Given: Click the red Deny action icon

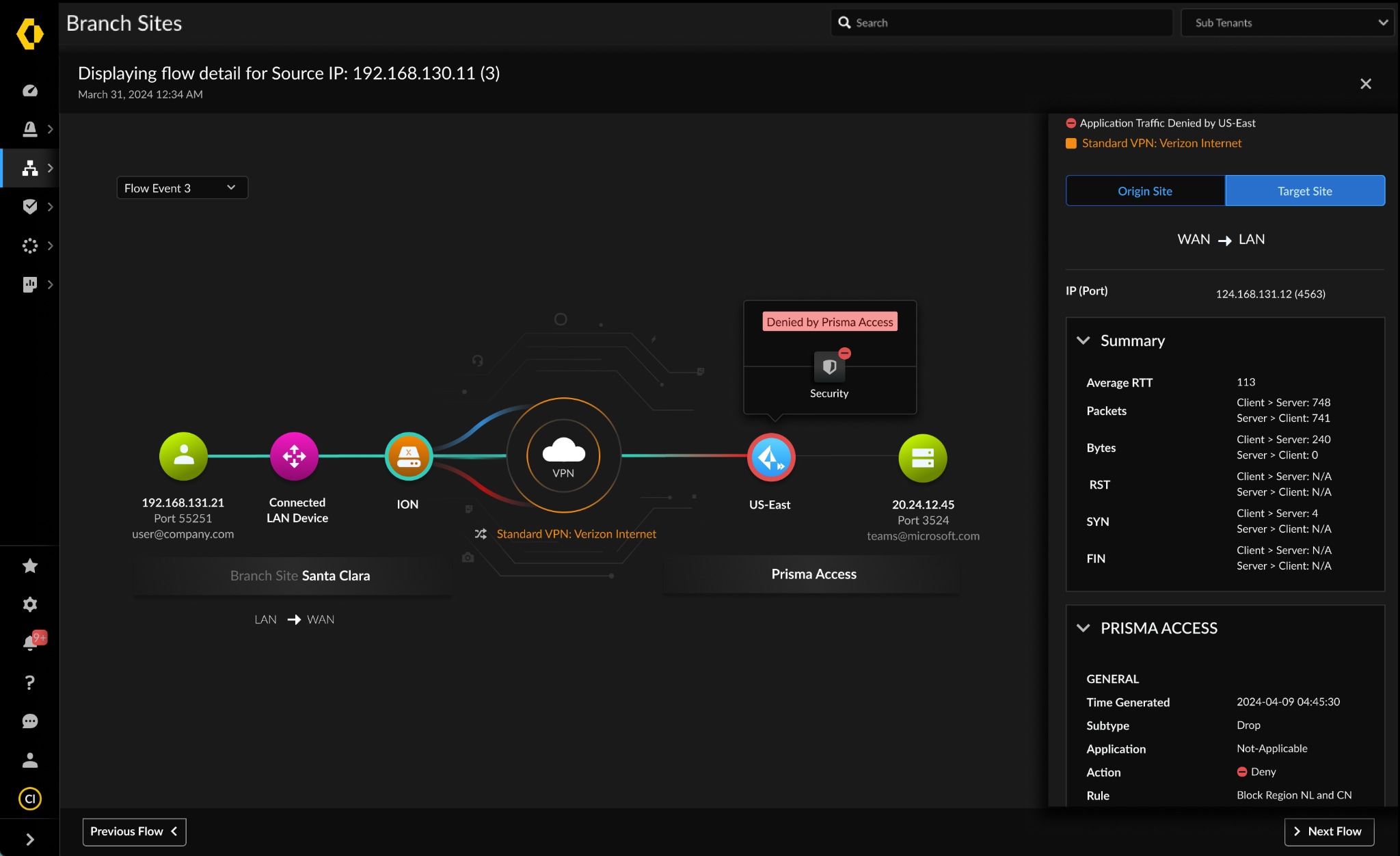Looking at the screenshot, I should click(1242, 772).
